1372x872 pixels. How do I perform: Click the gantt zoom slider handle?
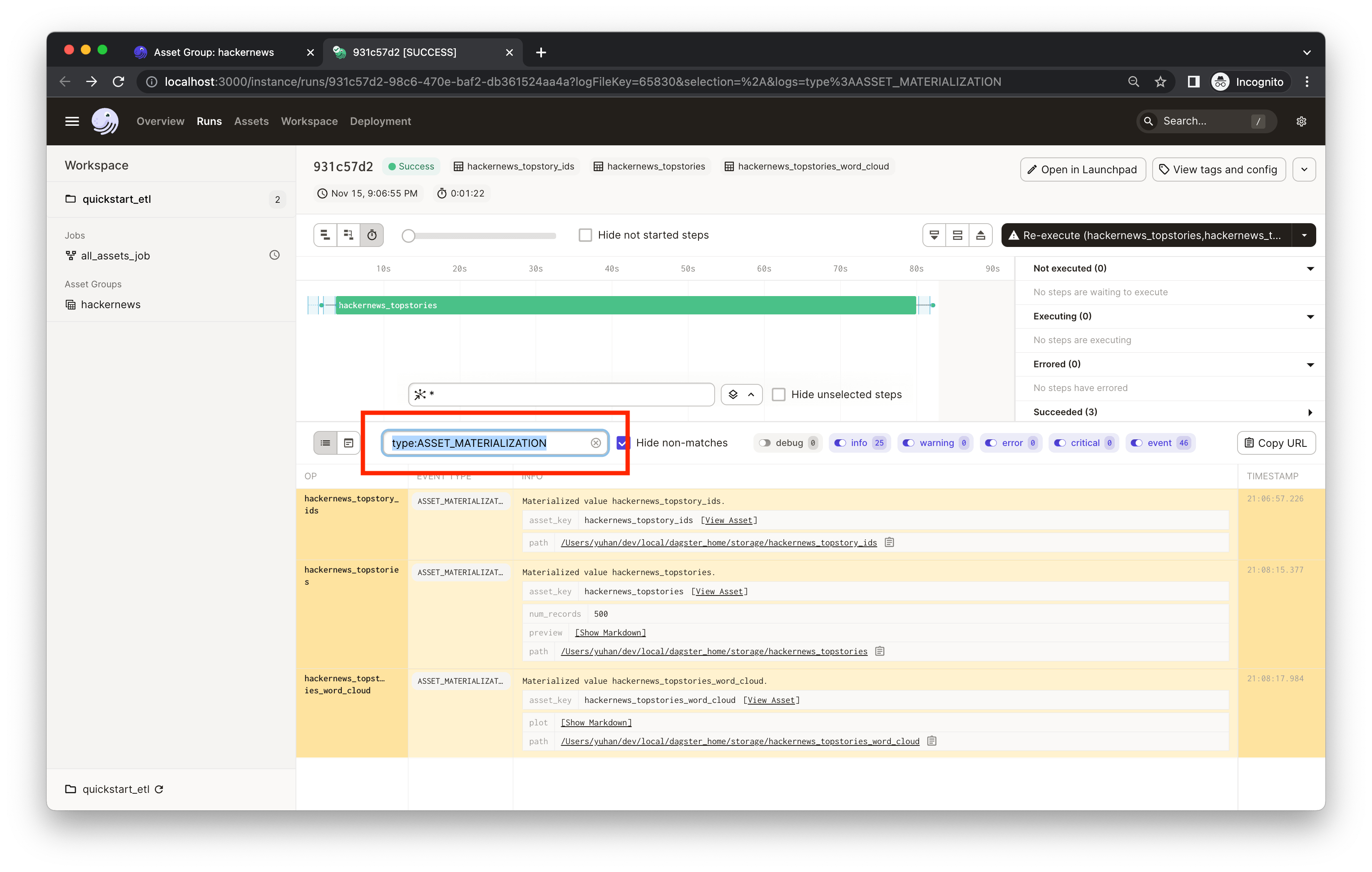coord(408,235)
